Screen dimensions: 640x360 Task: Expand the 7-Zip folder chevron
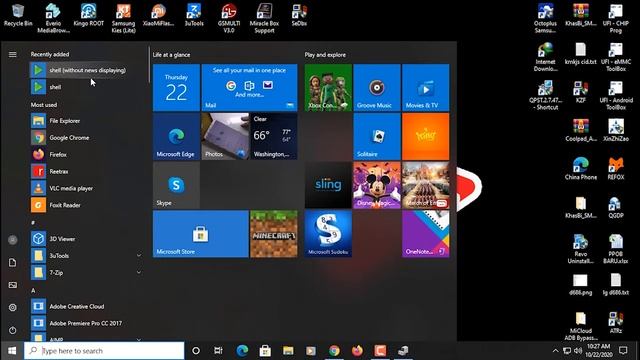pyautogui.click(x=139, y=272)
